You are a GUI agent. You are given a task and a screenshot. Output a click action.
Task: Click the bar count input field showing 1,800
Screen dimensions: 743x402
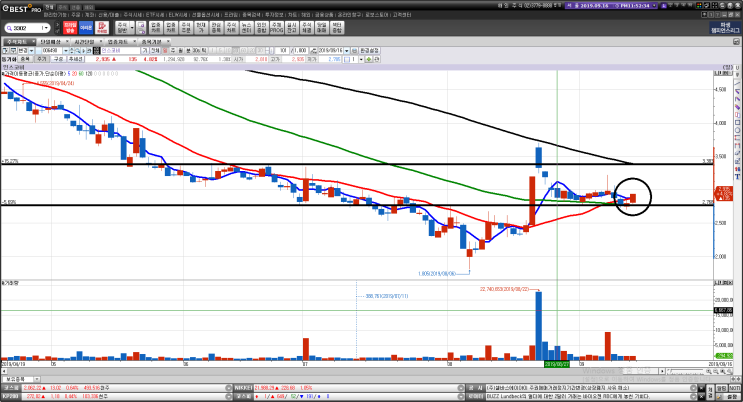coord(299,50)
